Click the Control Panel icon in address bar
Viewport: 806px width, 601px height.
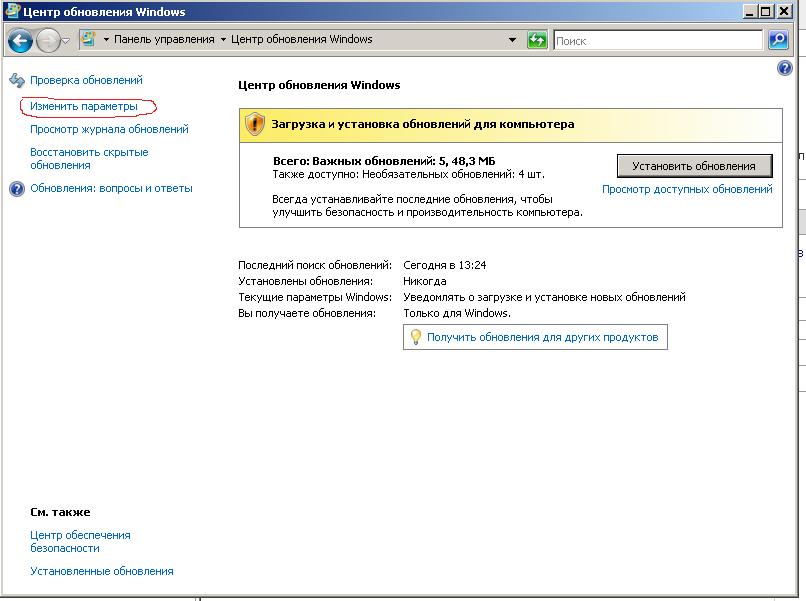(89, 39)
